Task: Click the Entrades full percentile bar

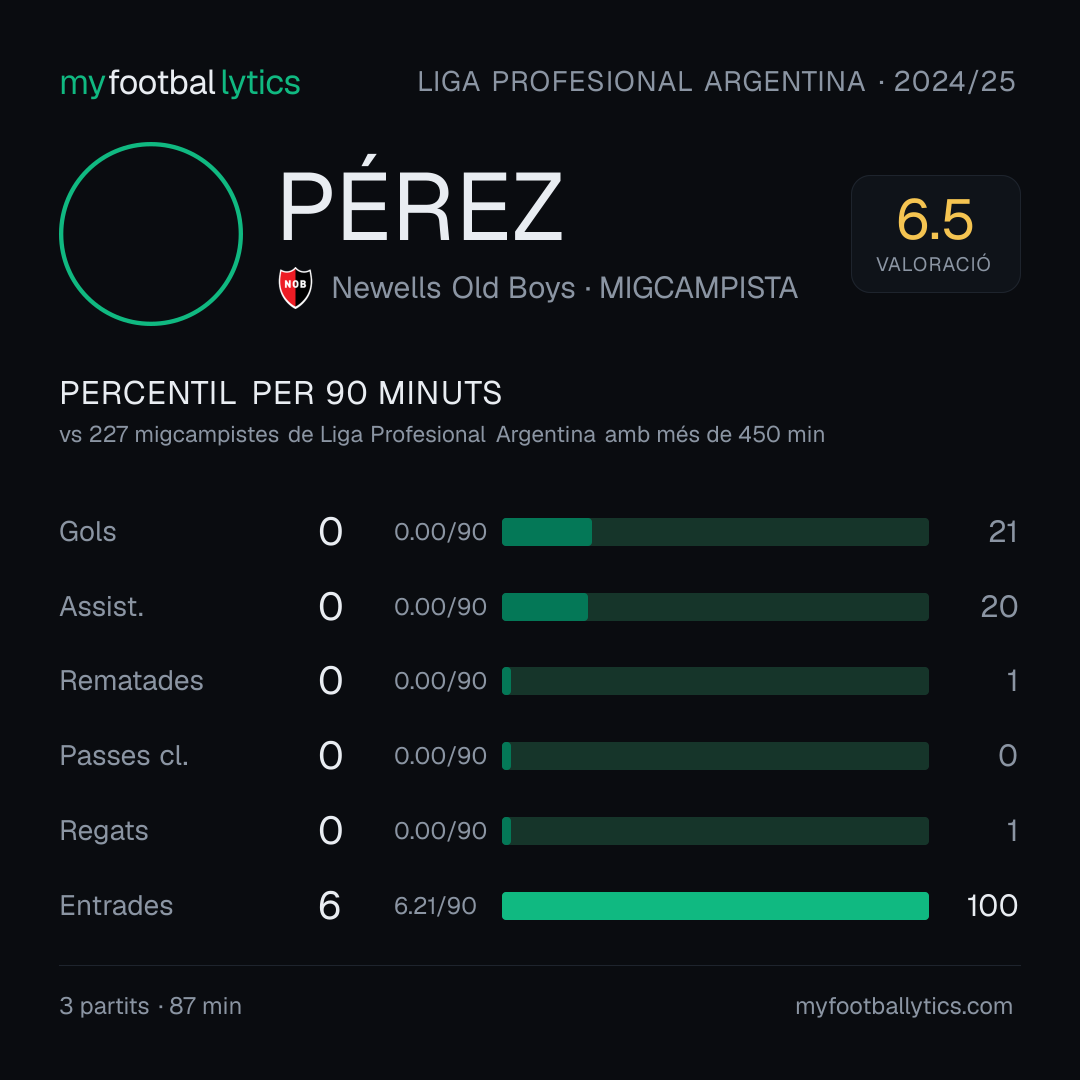Action: click(x=715, y=906)
